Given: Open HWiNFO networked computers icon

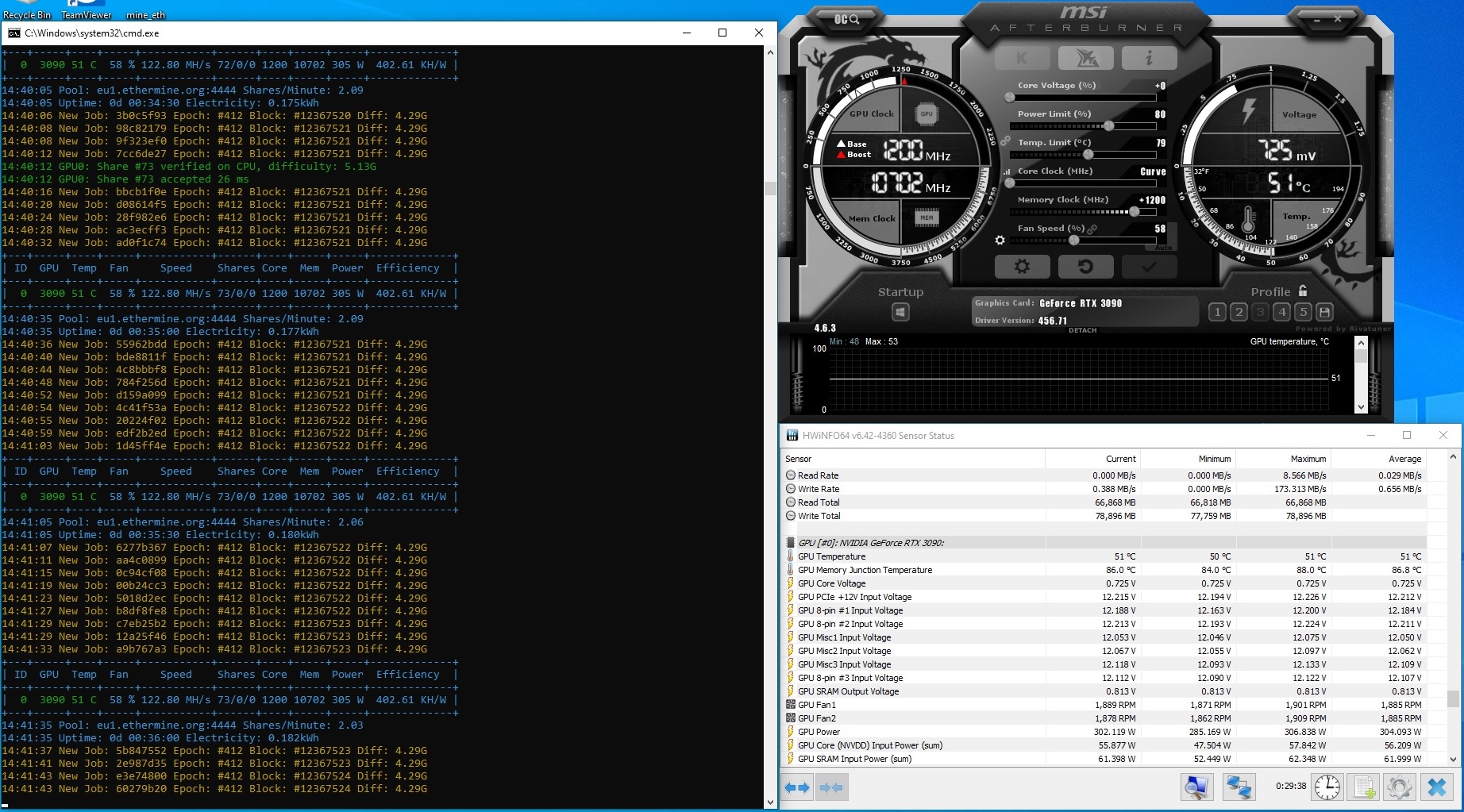Looking at the screenshot, I should pos(1239,787).
